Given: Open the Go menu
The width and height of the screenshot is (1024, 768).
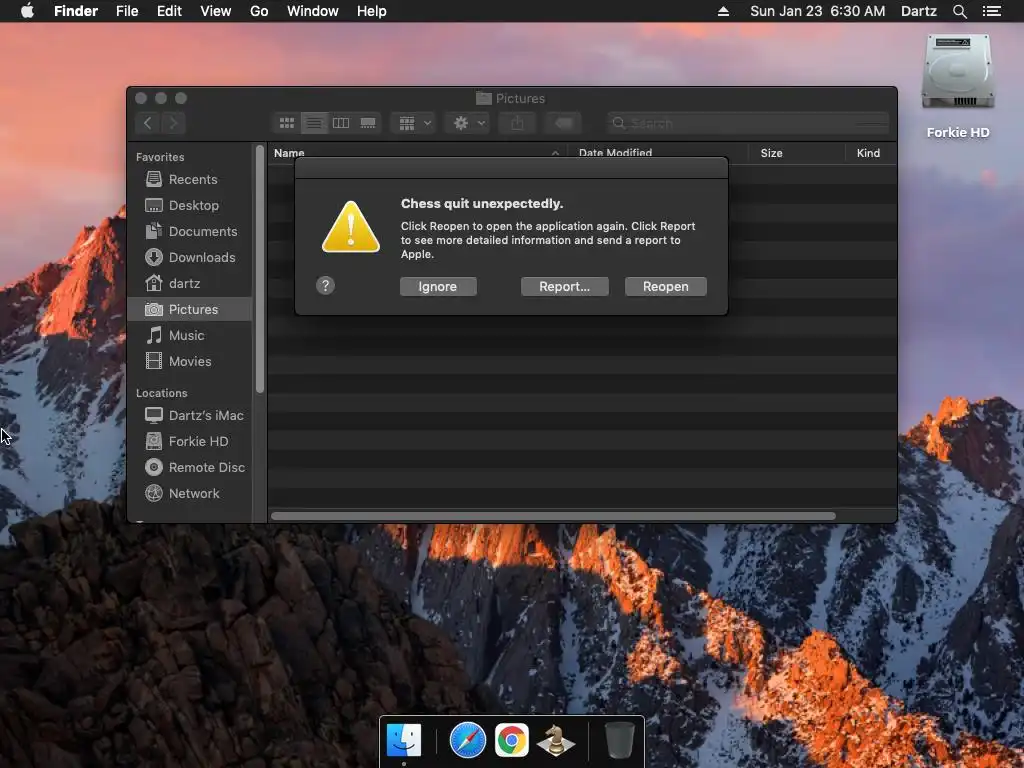Looking at the screenshot, I should 259,11.
